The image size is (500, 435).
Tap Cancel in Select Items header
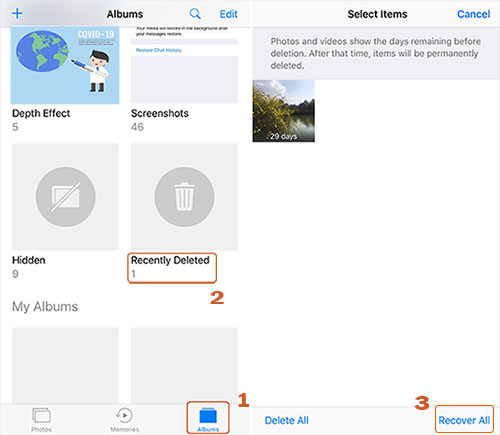point(473,14)
